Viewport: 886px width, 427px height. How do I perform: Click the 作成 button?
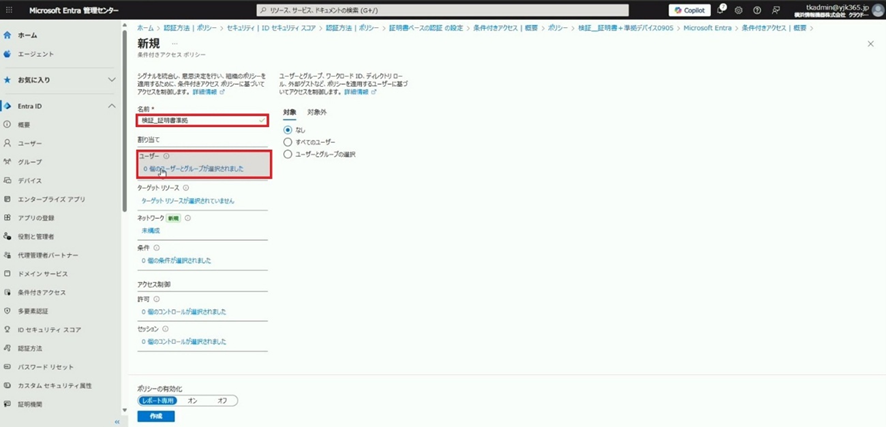155,416
